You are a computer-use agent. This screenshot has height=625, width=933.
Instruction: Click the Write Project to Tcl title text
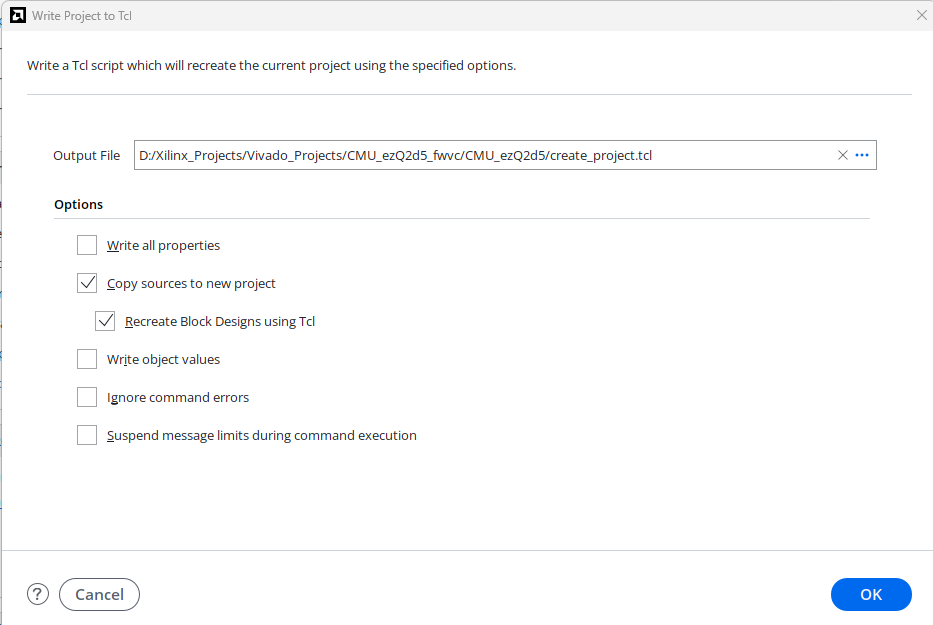pos(82,16)
